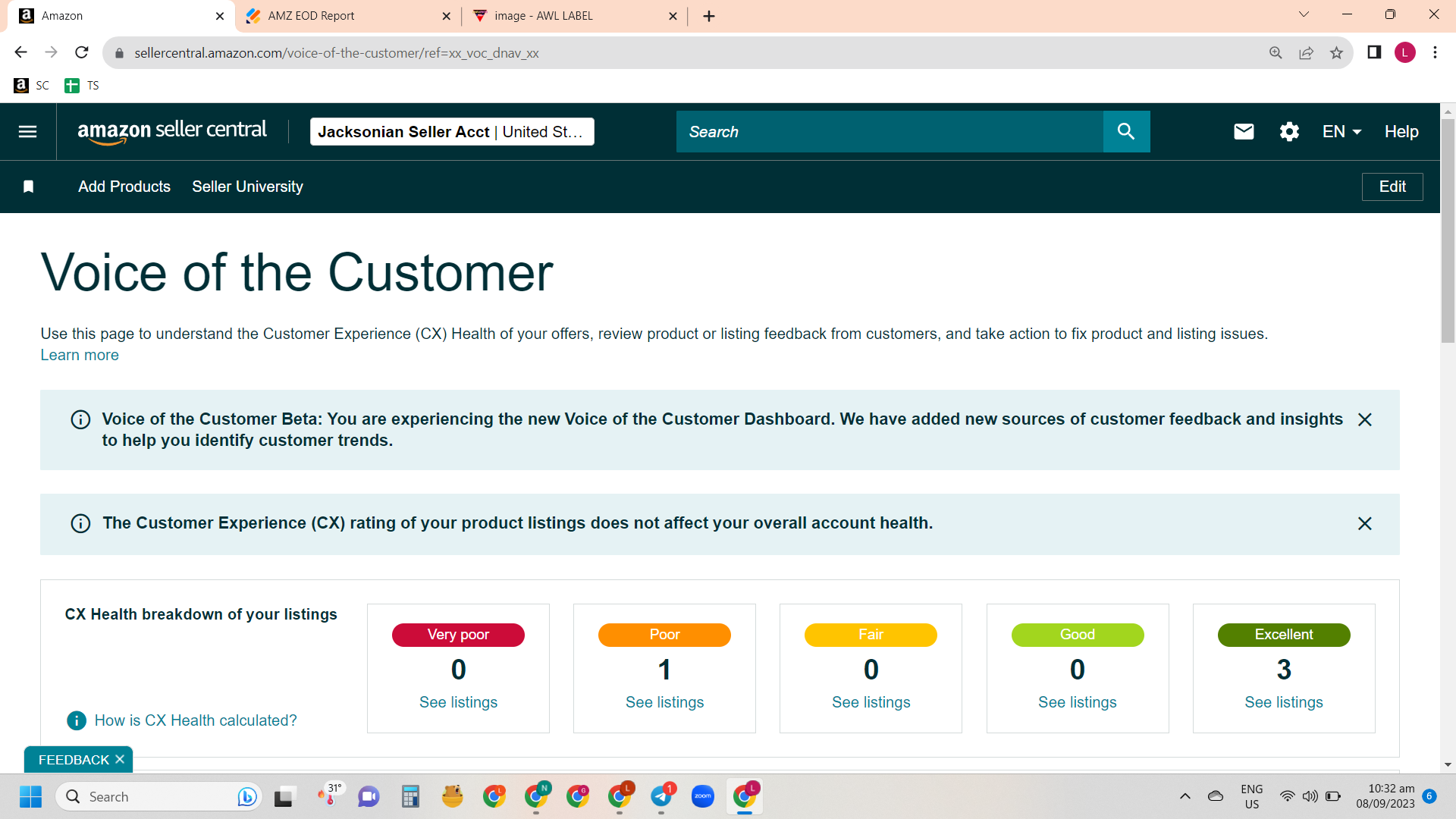See listings rated Fair
1456x819 pixels.
[x=871, y=702]
